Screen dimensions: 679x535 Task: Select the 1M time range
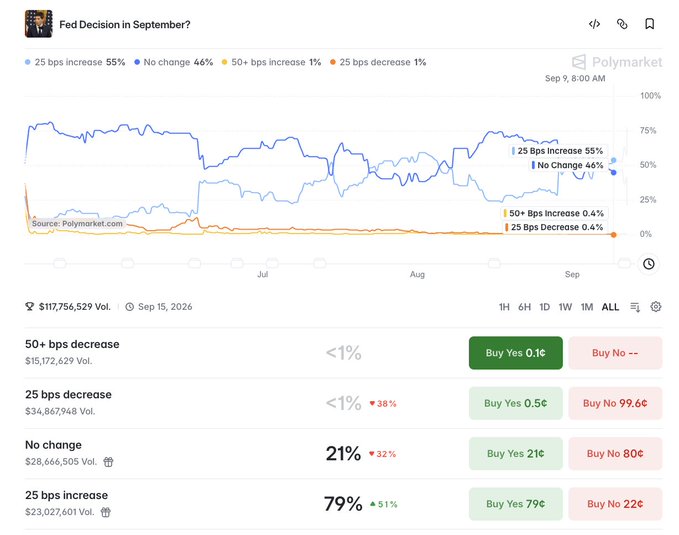587,307
